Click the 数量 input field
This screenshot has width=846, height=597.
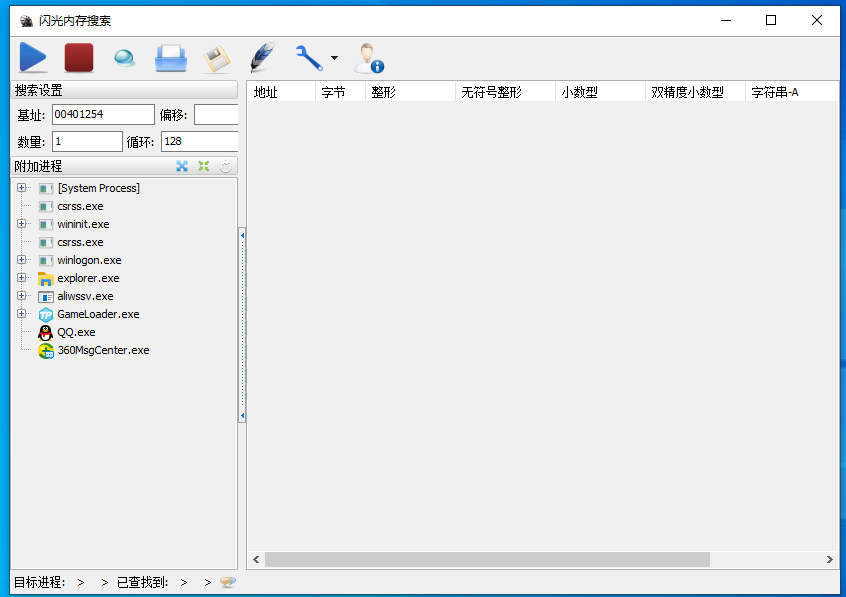[87, 141]
